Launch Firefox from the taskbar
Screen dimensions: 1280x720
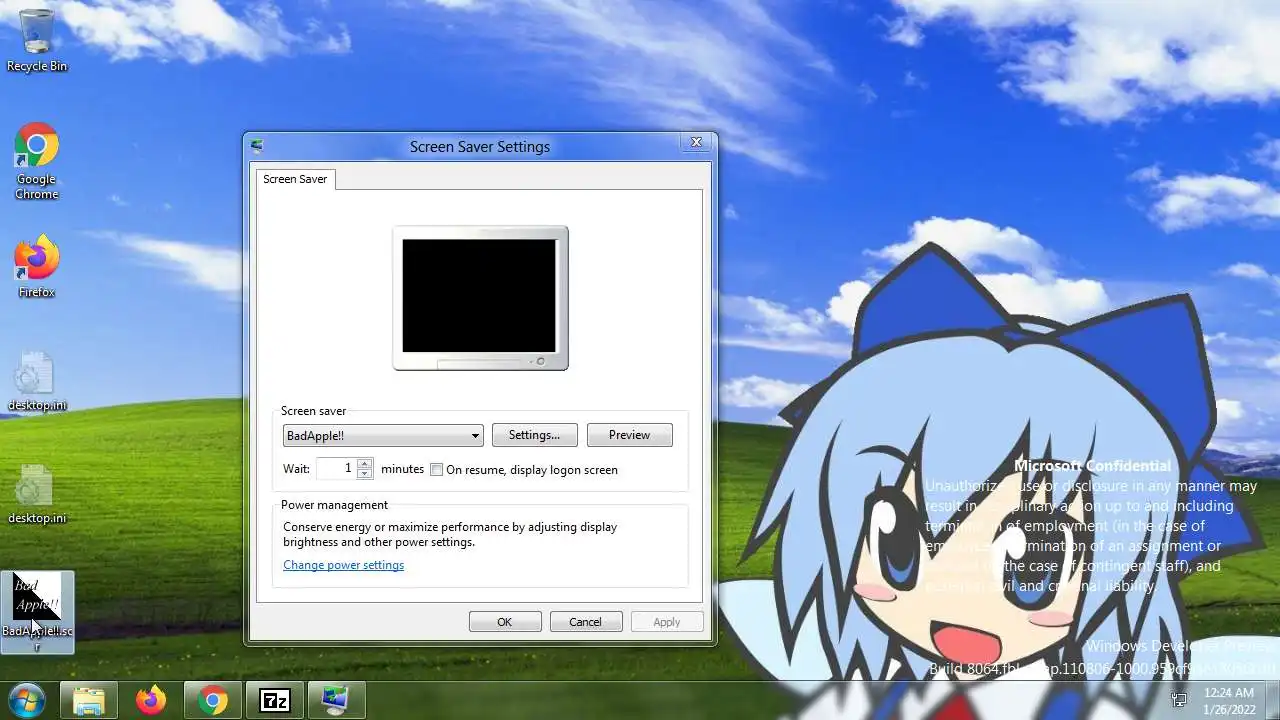click(151, 701)
